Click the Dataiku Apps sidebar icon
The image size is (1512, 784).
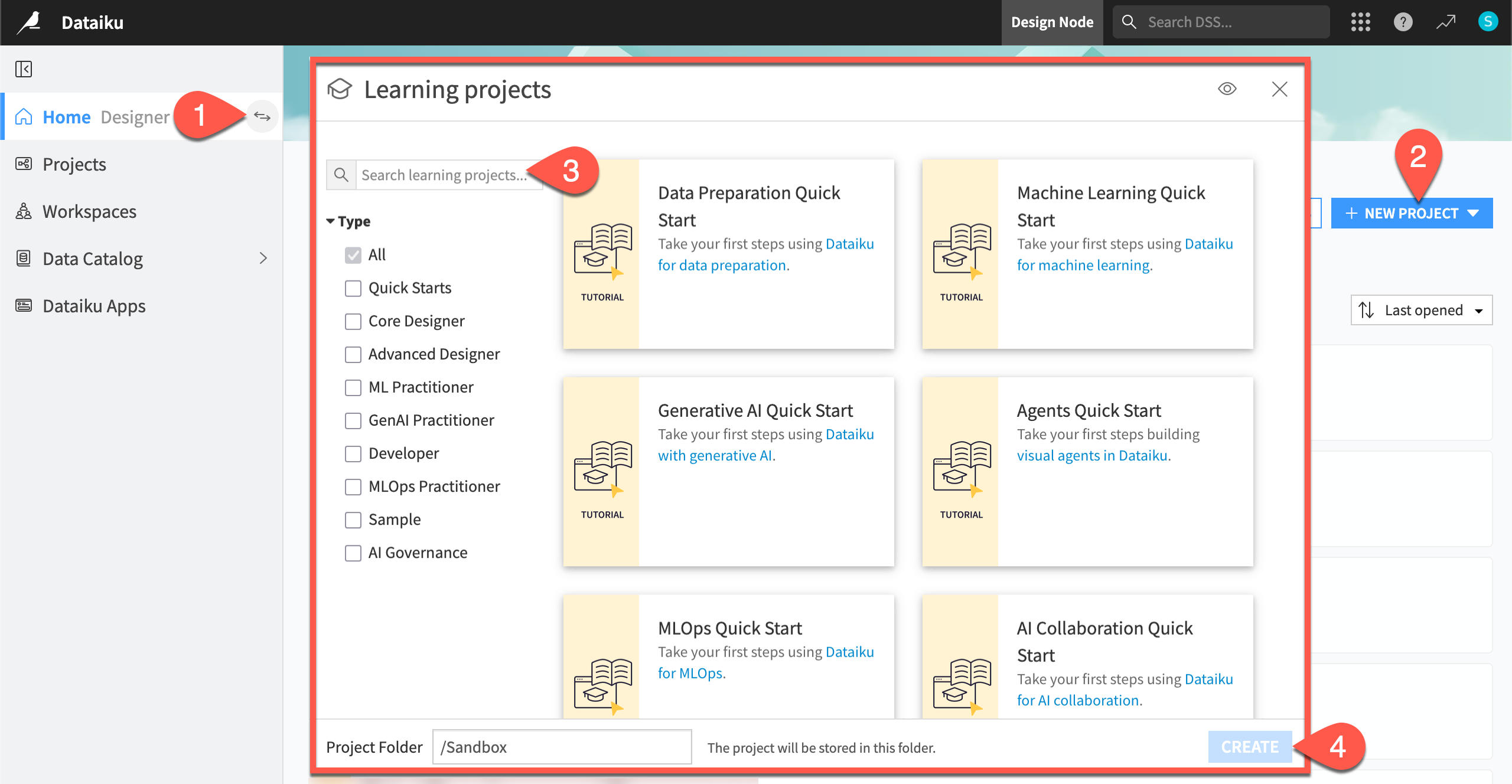[x=24, y=305]
